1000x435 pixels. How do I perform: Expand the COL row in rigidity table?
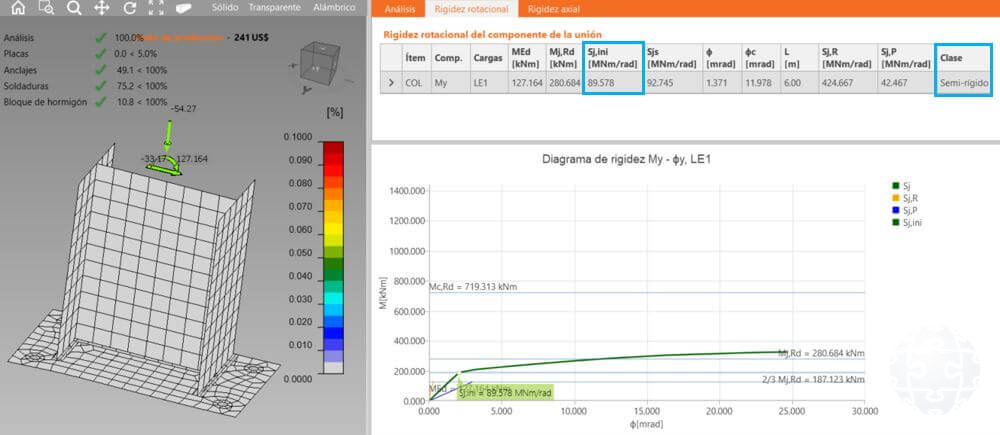(x=391, y=85)
